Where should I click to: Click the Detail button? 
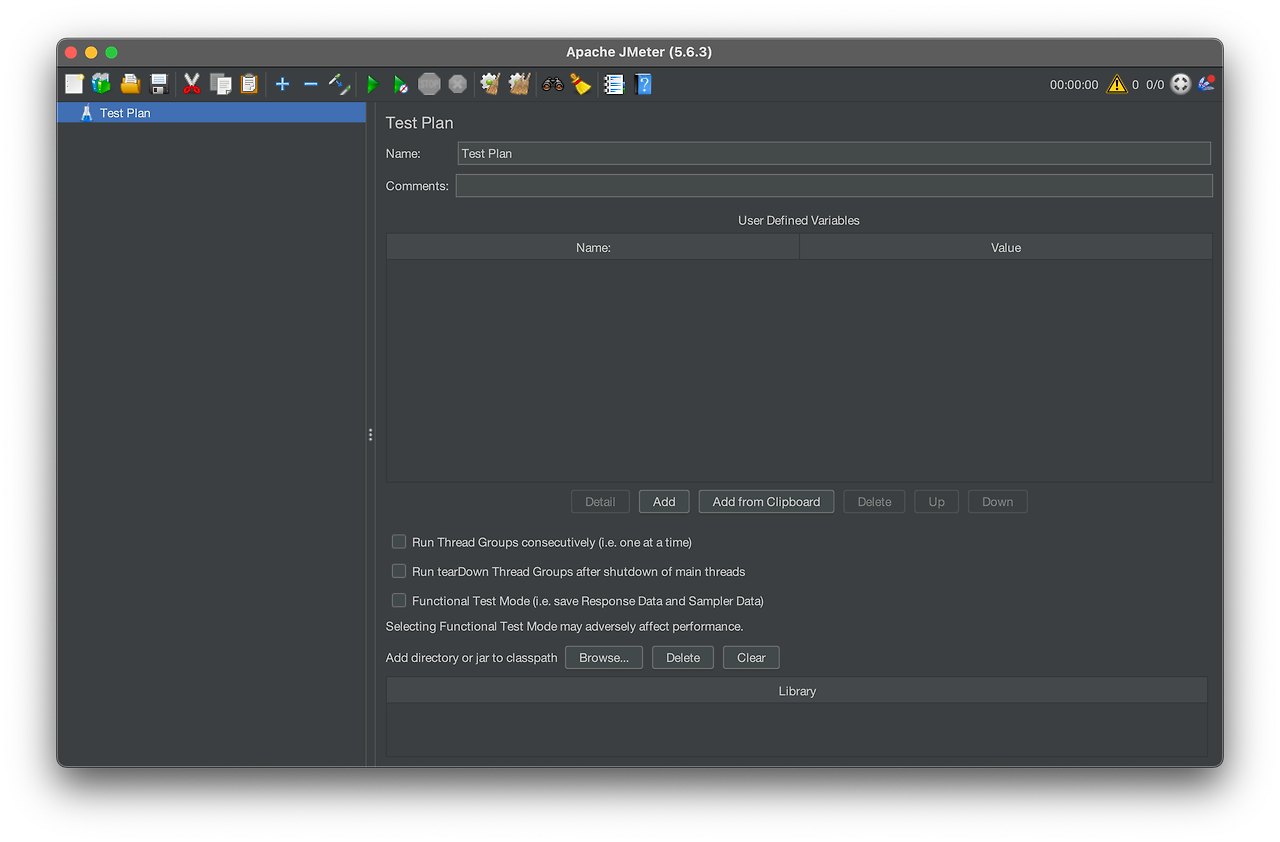click(600, 502)
